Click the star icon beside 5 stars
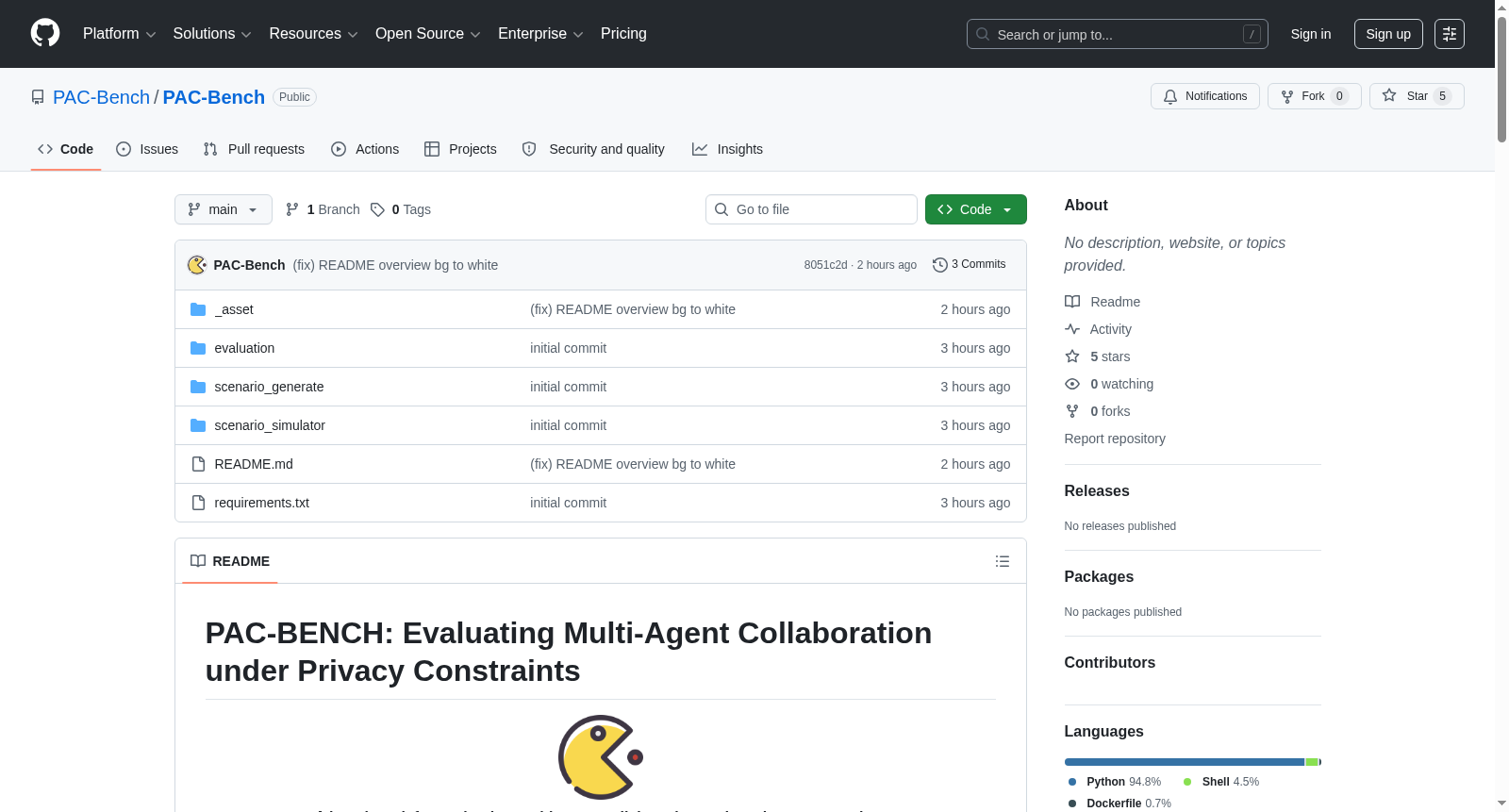 1072,356
